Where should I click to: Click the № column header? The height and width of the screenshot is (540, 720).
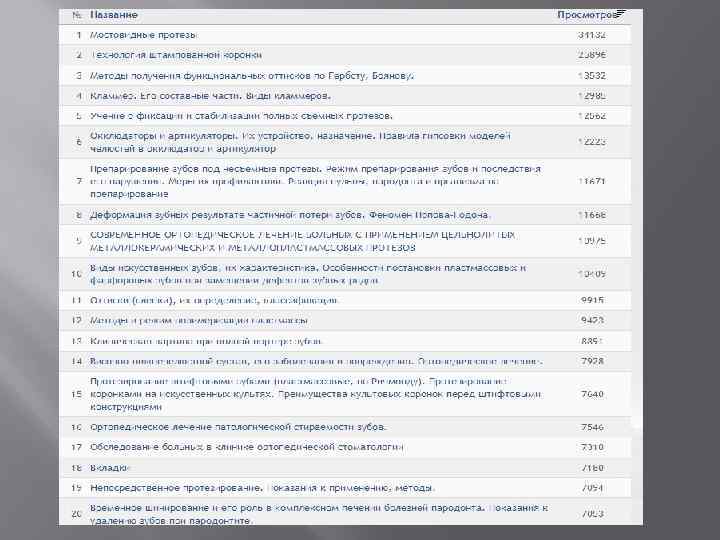tap(77, 15)
